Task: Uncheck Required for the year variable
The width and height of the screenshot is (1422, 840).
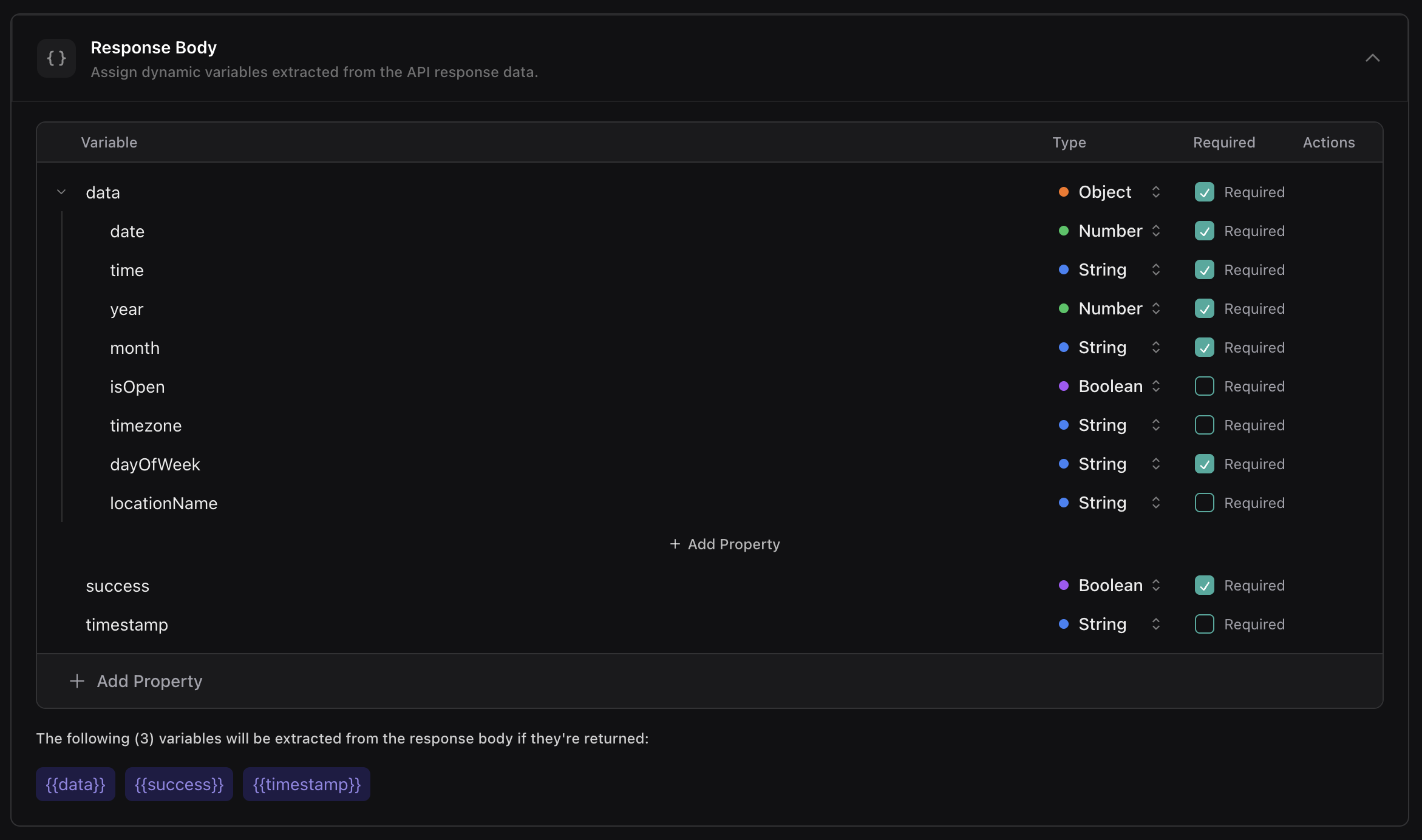Action: (x=1205, y=309)
